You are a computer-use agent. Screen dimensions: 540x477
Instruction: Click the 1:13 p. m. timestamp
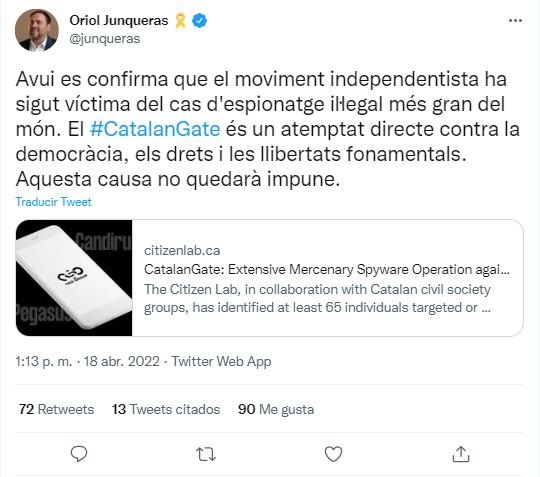pos(44,361)
